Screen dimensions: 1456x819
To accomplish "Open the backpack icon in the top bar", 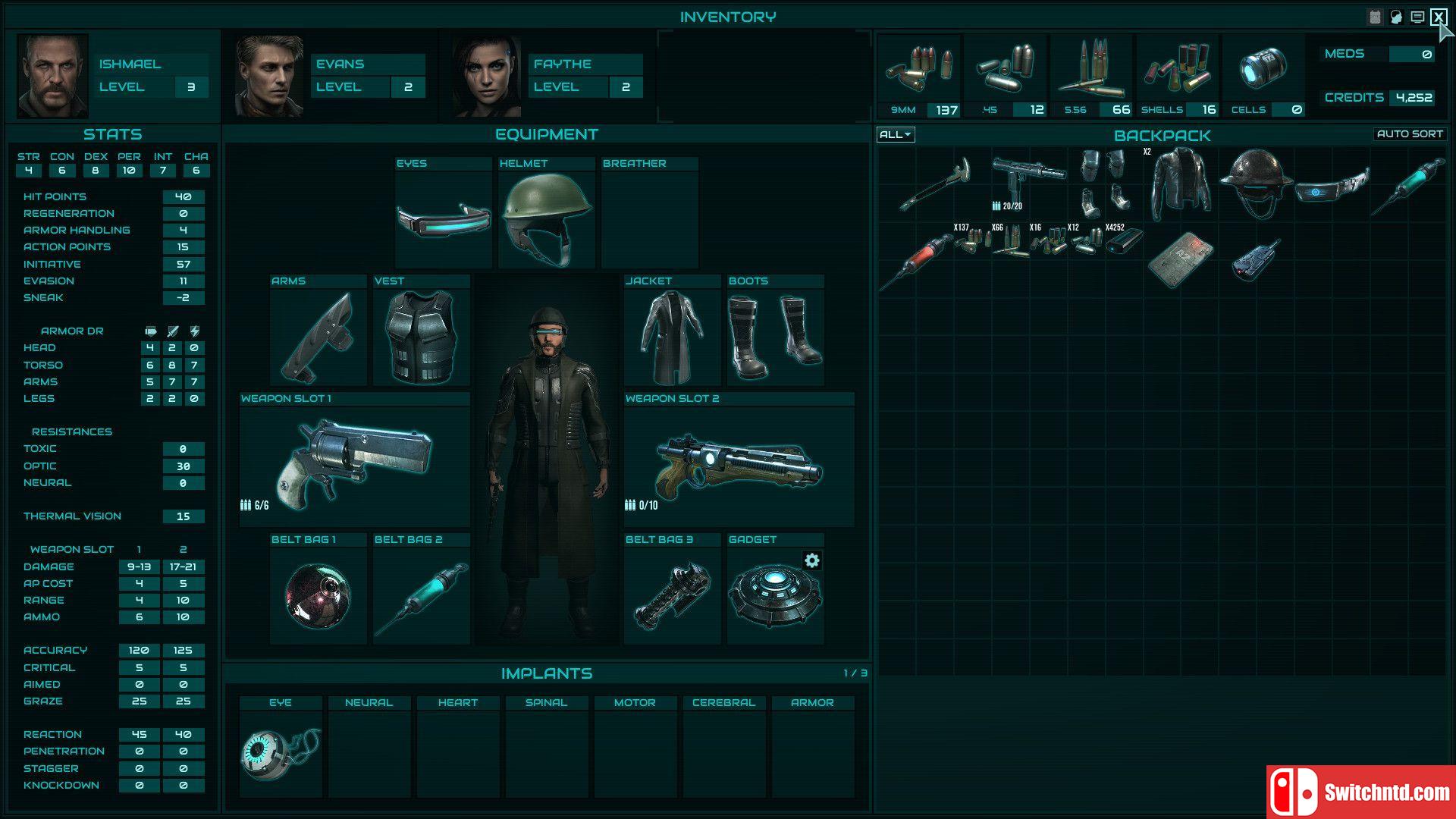I will (x=1375, y=17).
